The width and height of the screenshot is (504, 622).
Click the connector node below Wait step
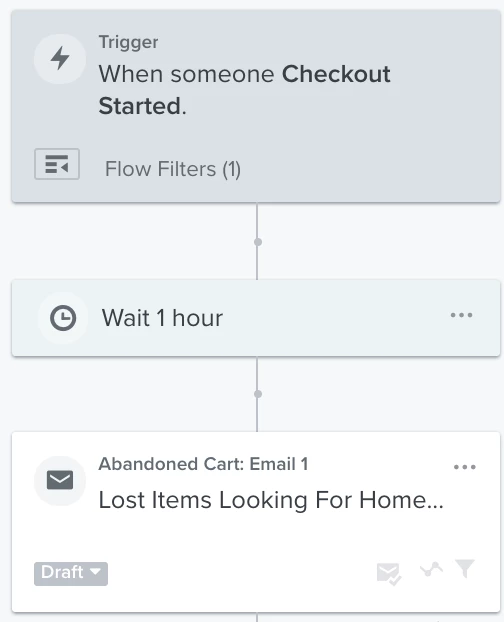pos(257,394)
